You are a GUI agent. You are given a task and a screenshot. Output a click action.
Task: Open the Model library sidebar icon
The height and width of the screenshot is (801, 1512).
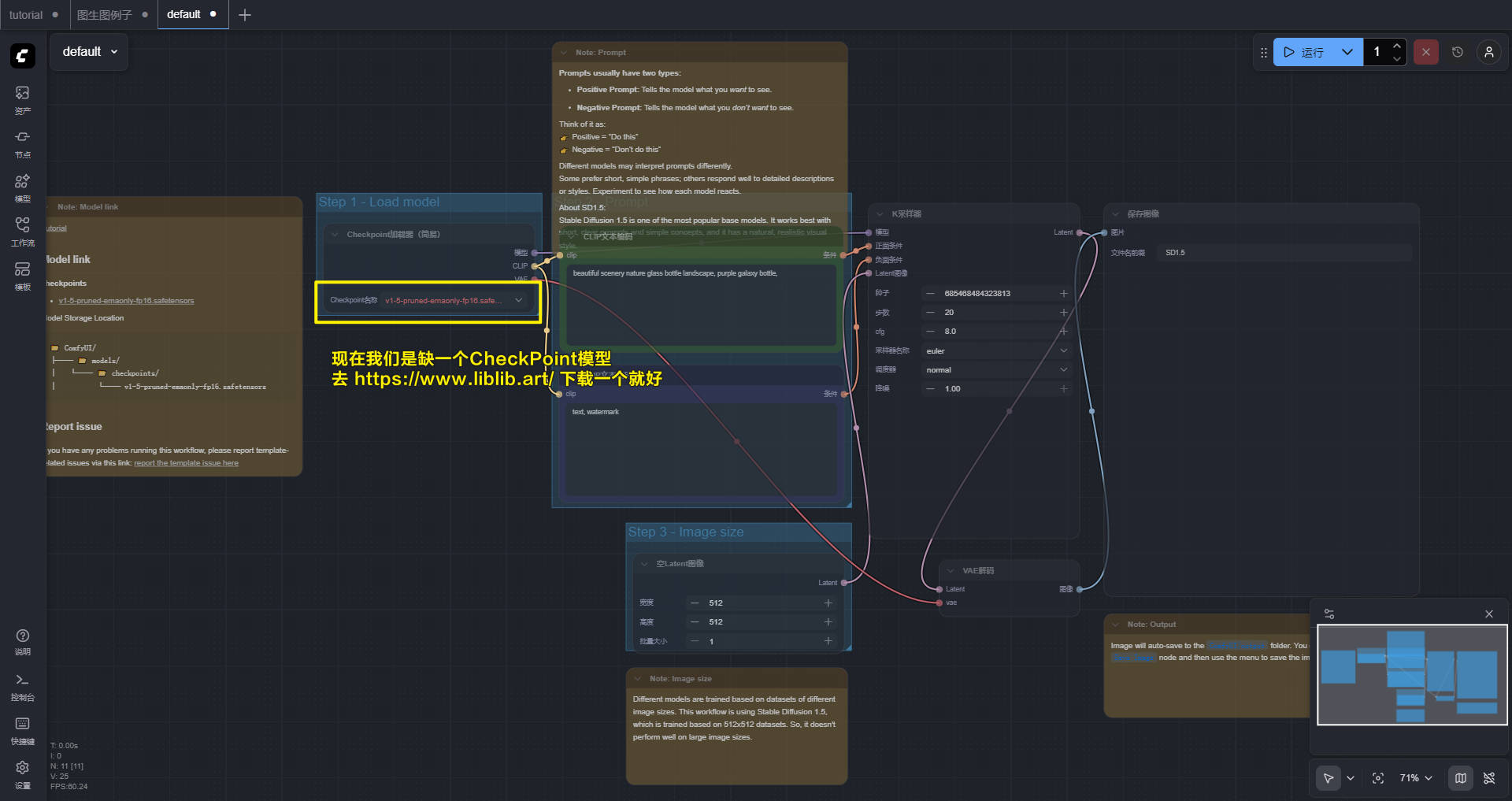pyautogui.click(x=22, y=187)
